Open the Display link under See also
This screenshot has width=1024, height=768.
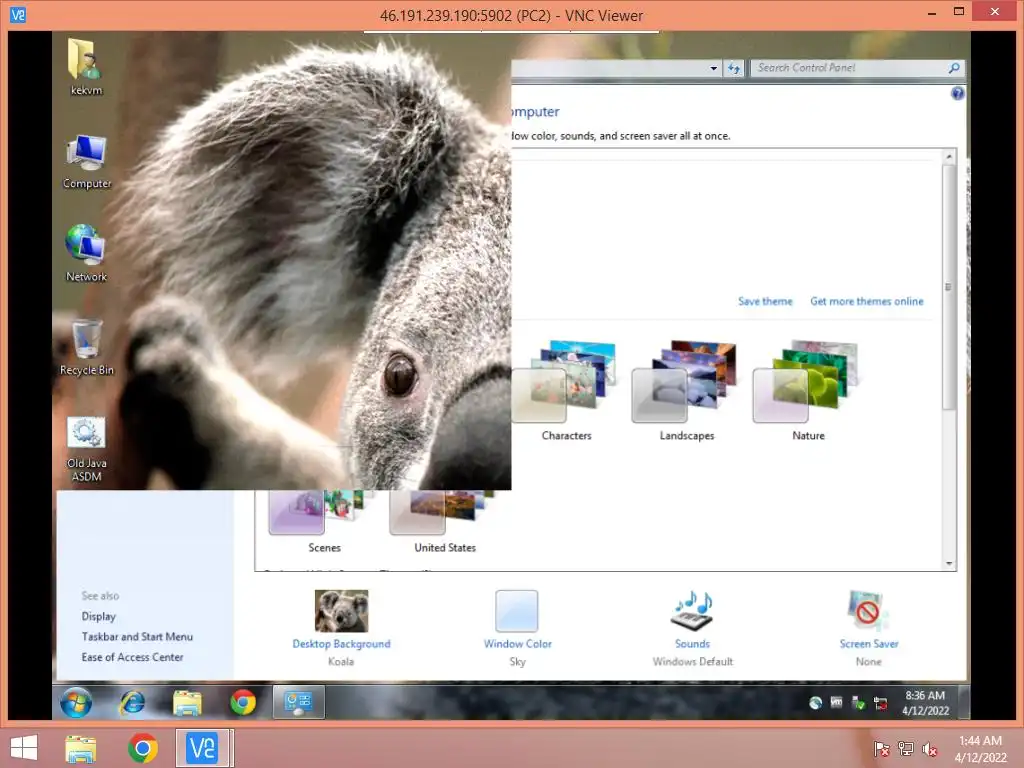click(x=99, y=616)
